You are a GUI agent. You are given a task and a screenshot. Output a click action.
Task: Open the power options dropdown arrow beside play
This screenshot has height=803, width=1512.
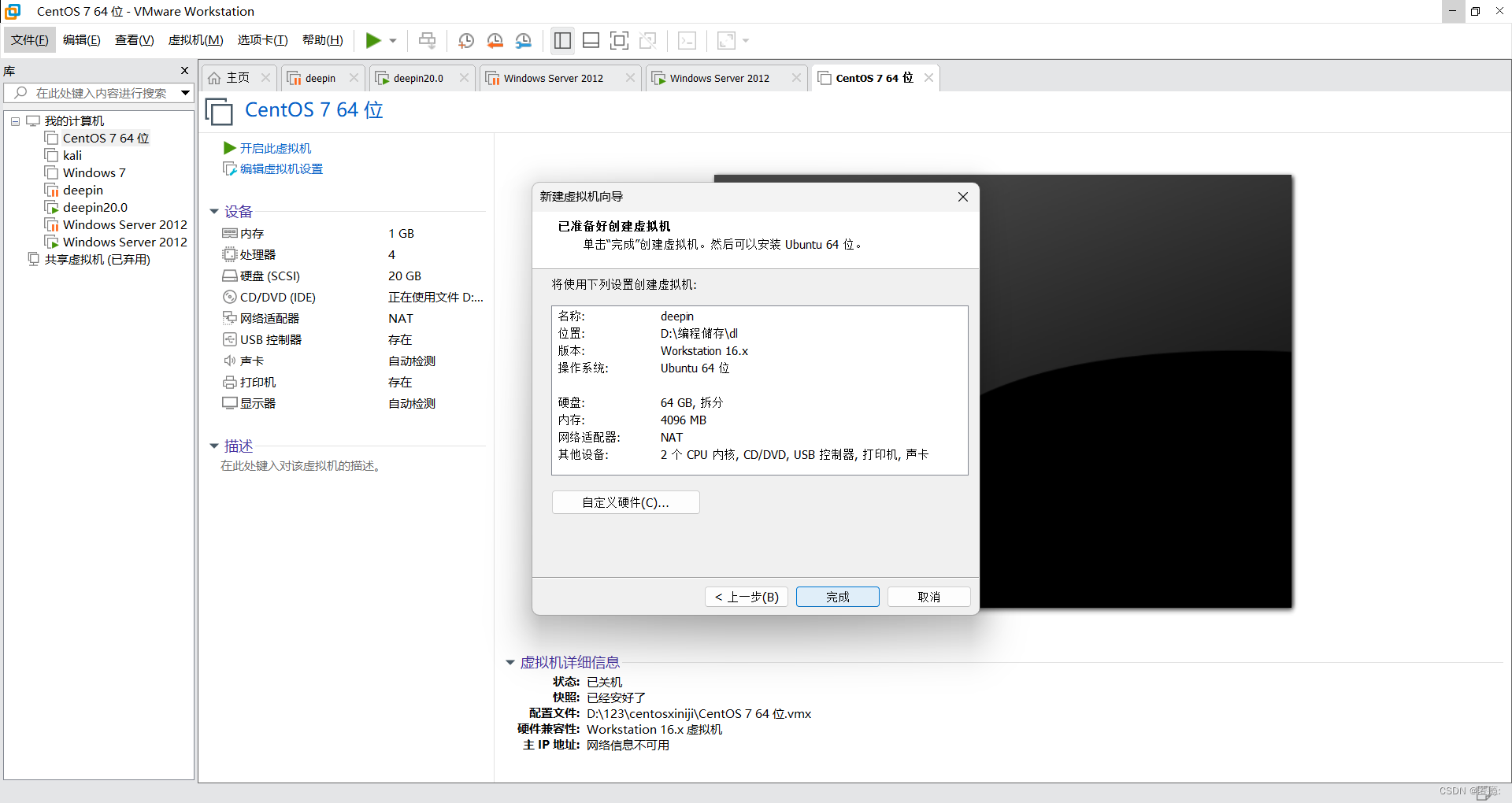coord(393,40)
